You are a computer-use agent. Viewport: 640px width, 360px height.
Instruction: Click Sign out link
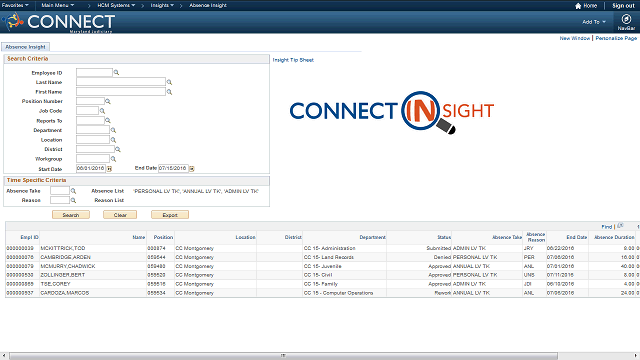pos(623,6)
